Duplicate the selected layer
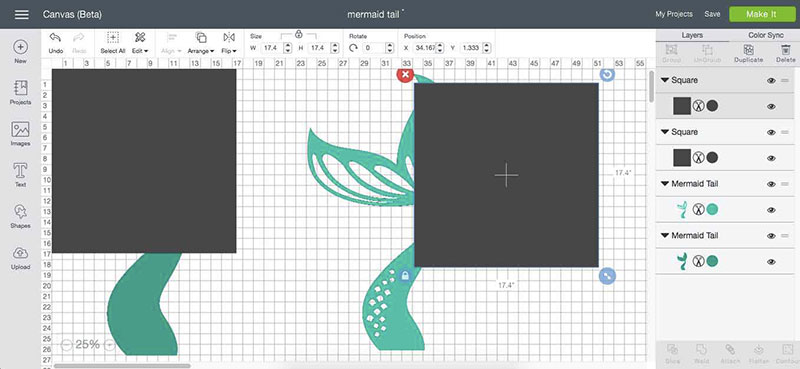The image size is (800, 369). click(x=748, y=53)
